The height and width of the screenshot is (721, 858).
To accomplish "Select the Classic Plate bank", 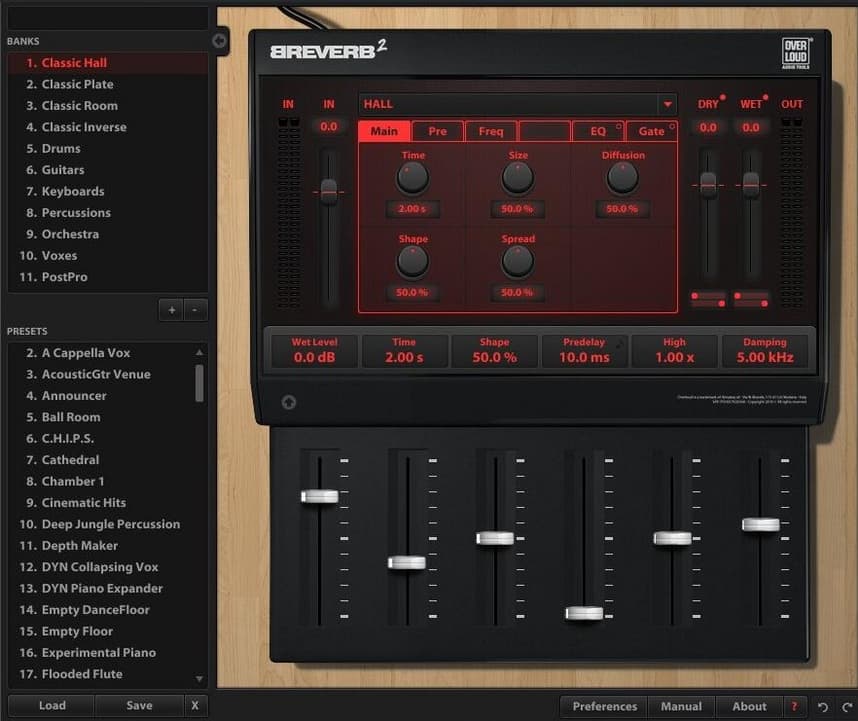I will coord(108,84).
